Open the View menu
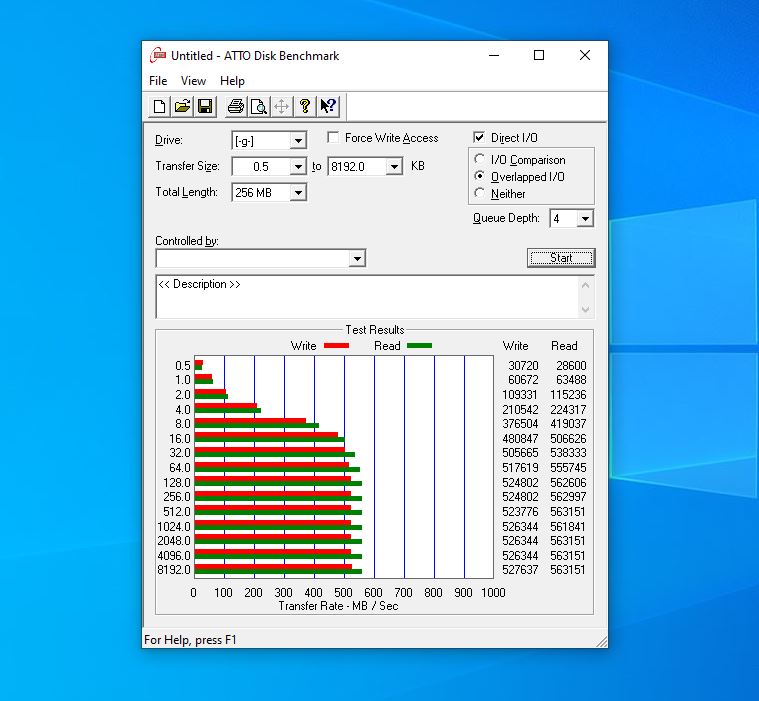This screenshot has width=759, height=701. coord(193,81)
